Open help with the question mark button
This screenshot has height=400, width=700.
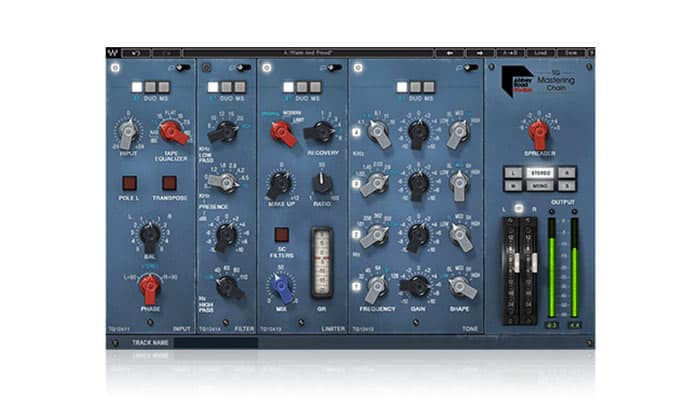[591, 53]
